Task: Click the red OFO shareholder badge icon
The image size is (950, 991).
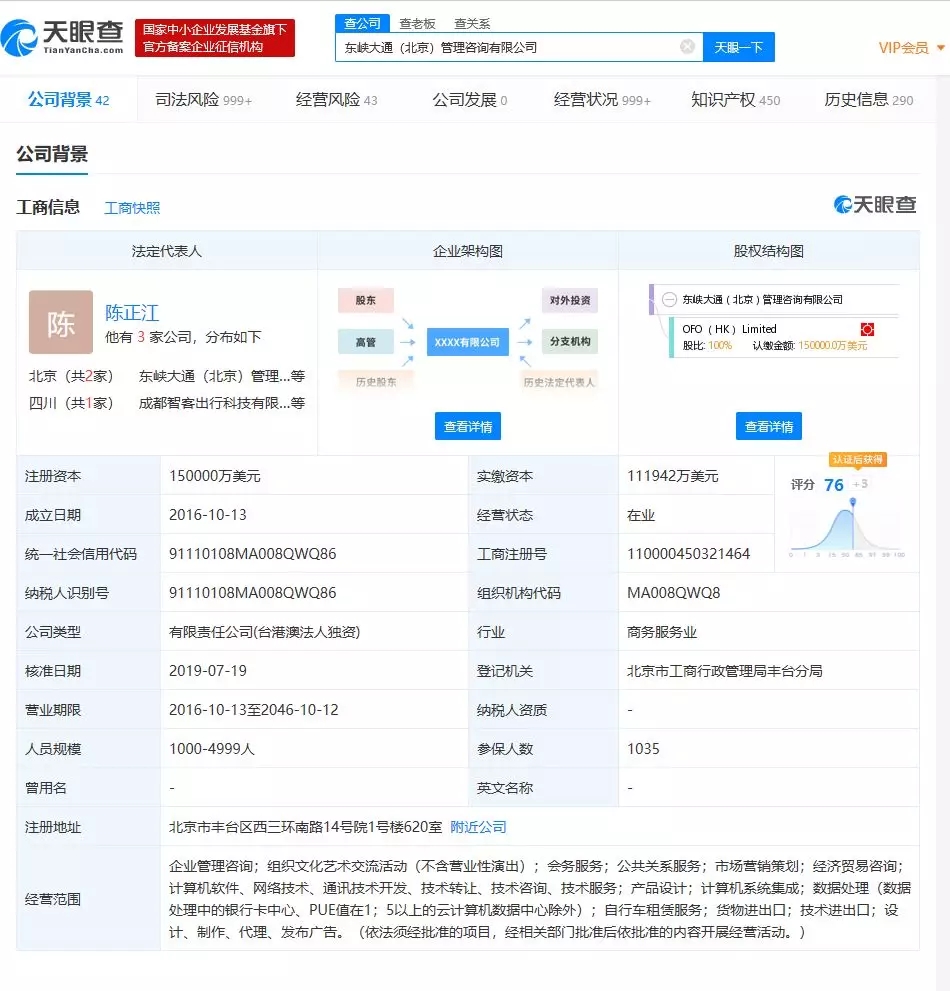Action: coord(867,329)
